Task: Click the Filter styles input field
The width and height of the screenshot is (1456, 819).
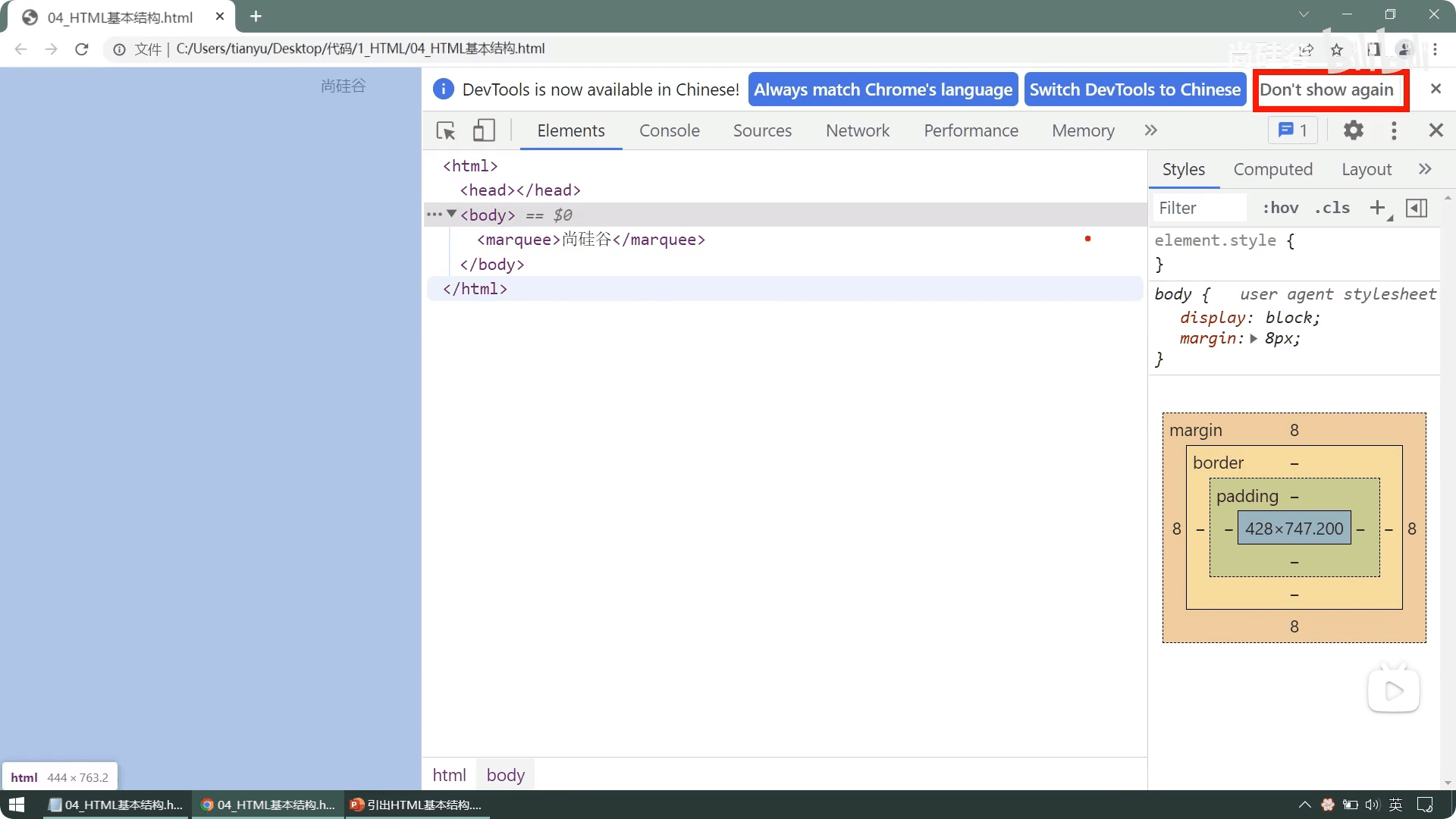Action: click(1200, 208)
